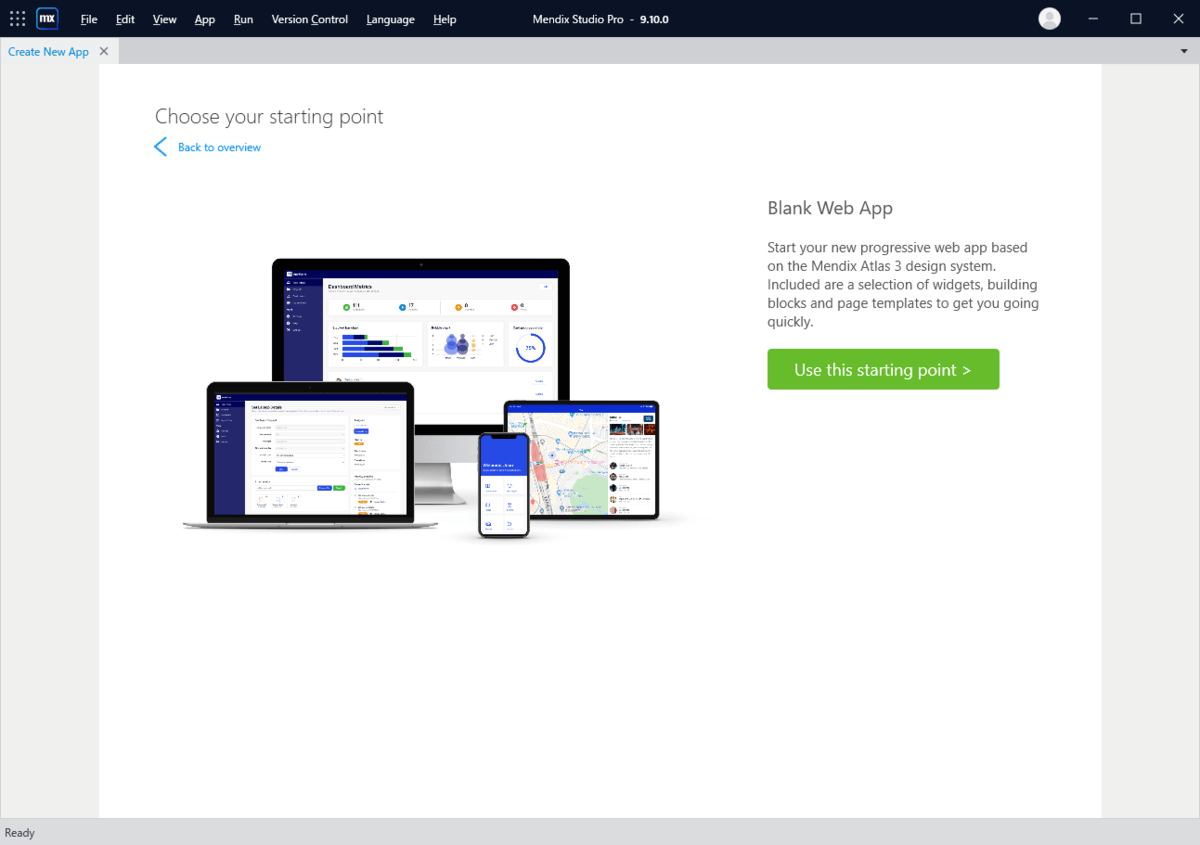Select the Create New App tab
The width and height of the screenshot is (1200, 845).
pyautogui.click(x=48, y=52)
